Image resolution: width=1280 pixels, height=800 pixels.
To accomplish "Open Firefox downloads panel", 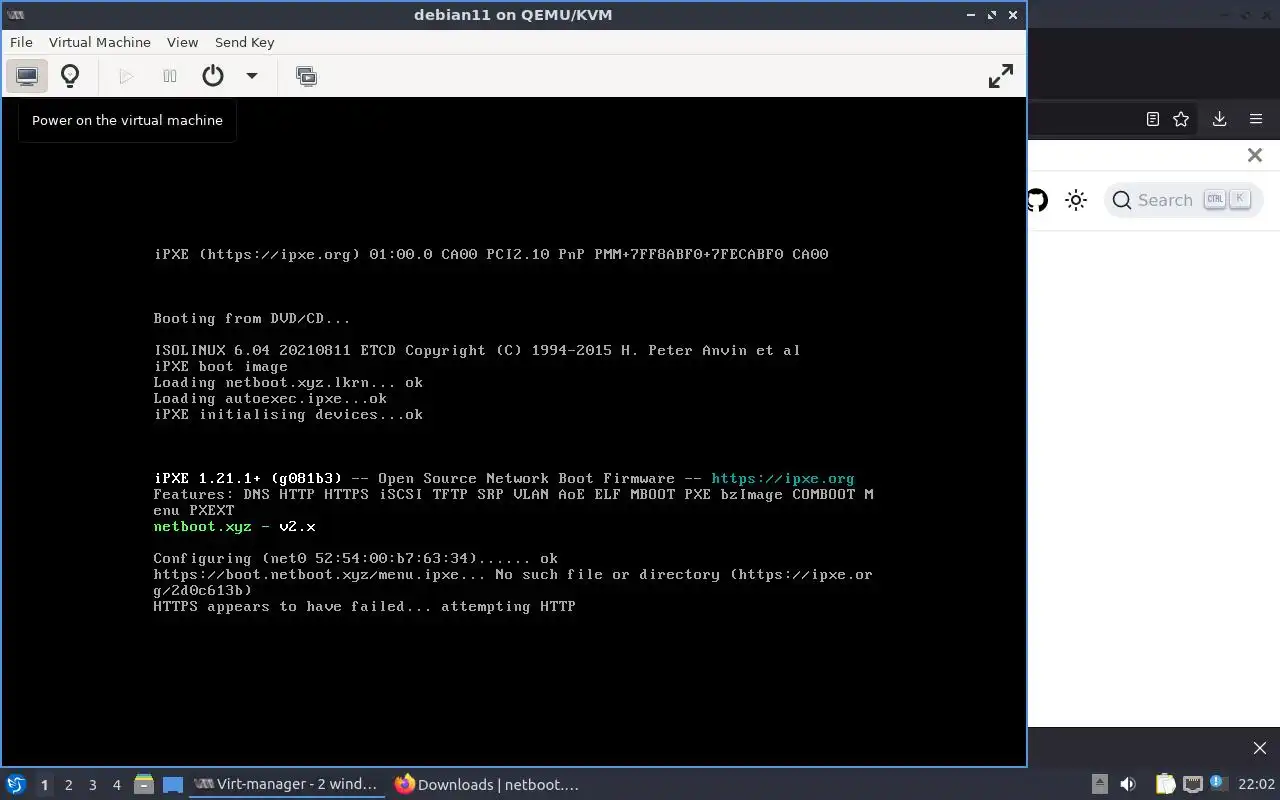I will click(x=1219, y=119).
